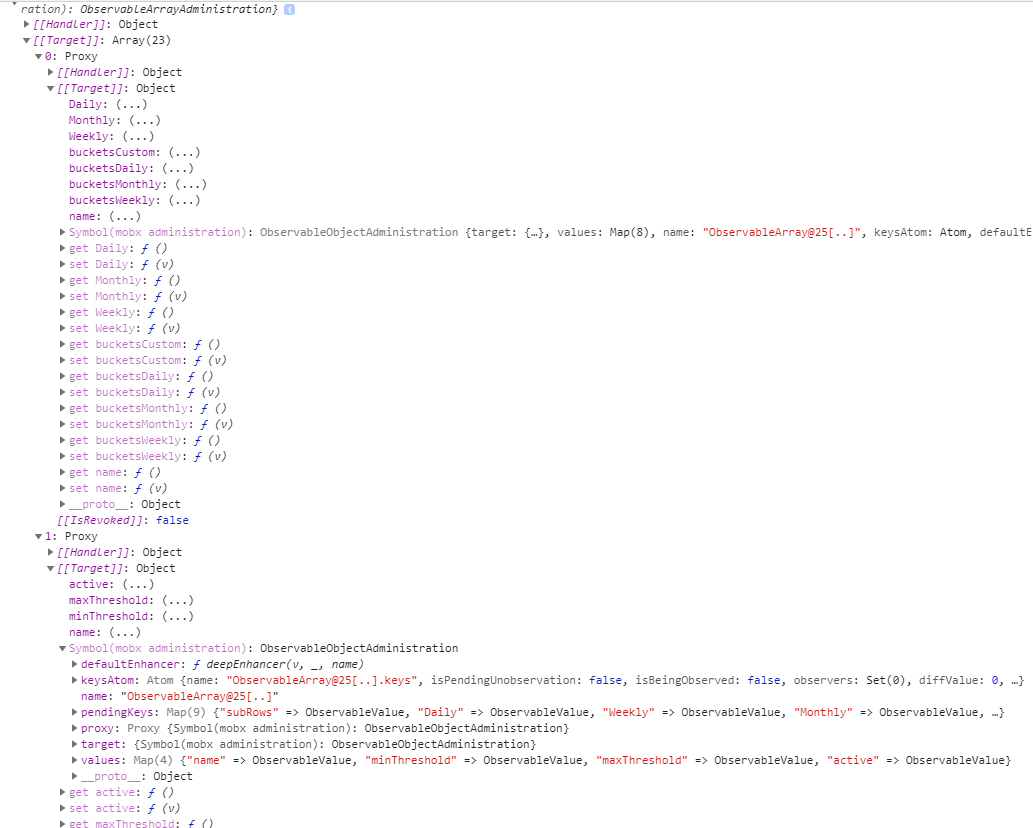The width and height of the screenshot is (1033, 828).
Task: Expand the set active setter
Action: point(63,808)
